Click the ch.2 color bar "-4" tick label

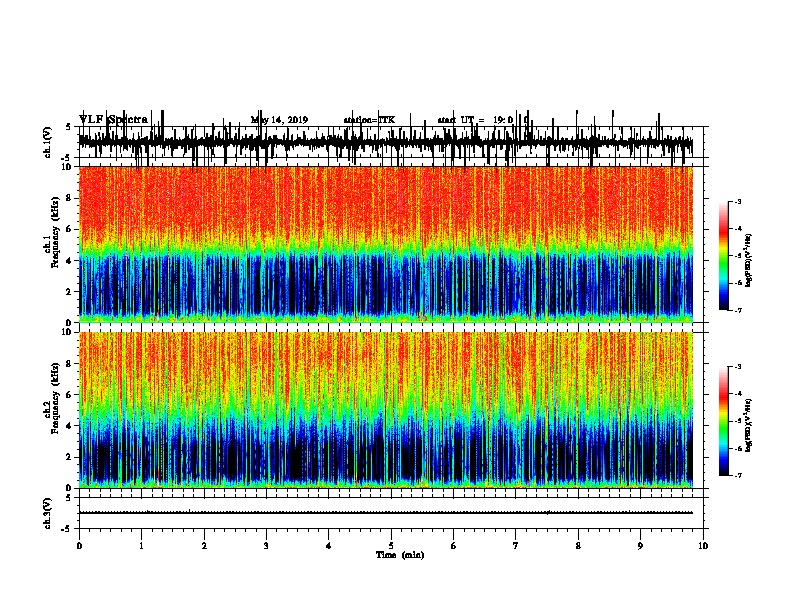(x=737, y=394)
